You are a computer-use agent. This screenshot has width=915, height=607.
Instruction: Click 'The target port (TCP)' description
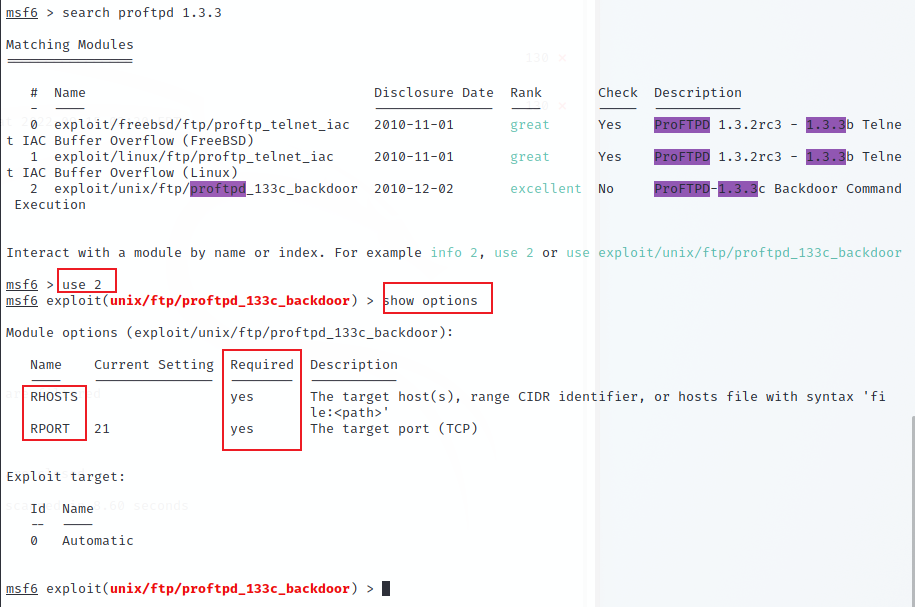[x=394, y=429]
